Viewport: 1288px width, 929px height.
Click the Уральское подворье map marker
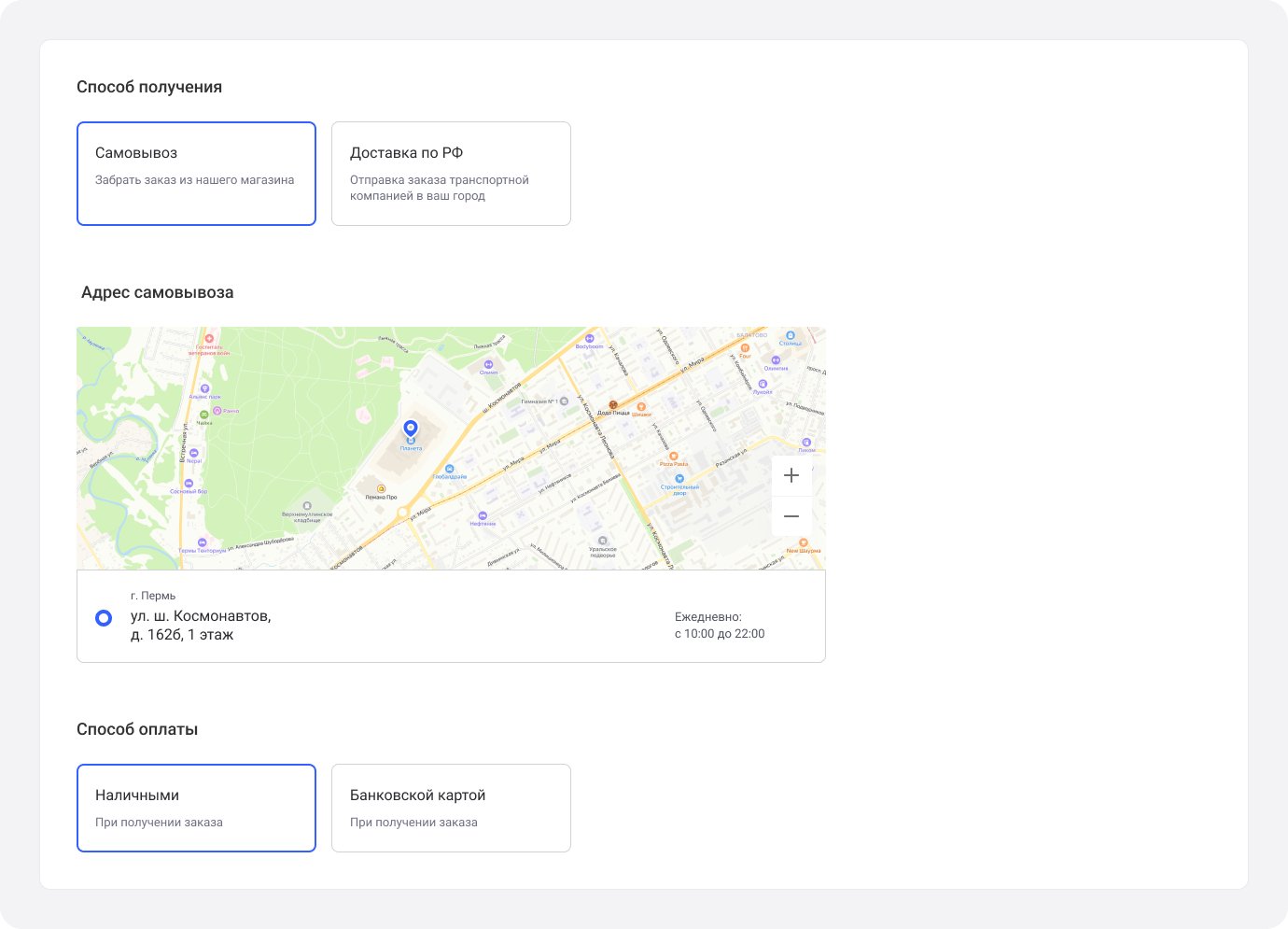[x=602, y=541]
